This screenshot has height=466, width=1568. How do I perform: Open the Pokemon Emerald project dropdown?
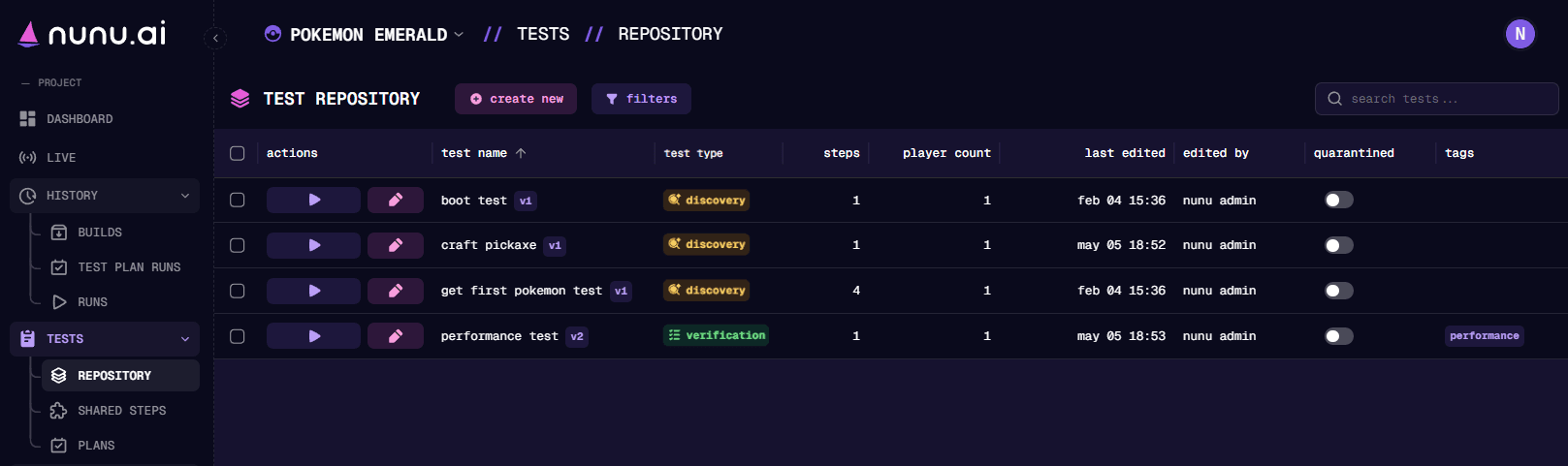[x=364, y=34]
